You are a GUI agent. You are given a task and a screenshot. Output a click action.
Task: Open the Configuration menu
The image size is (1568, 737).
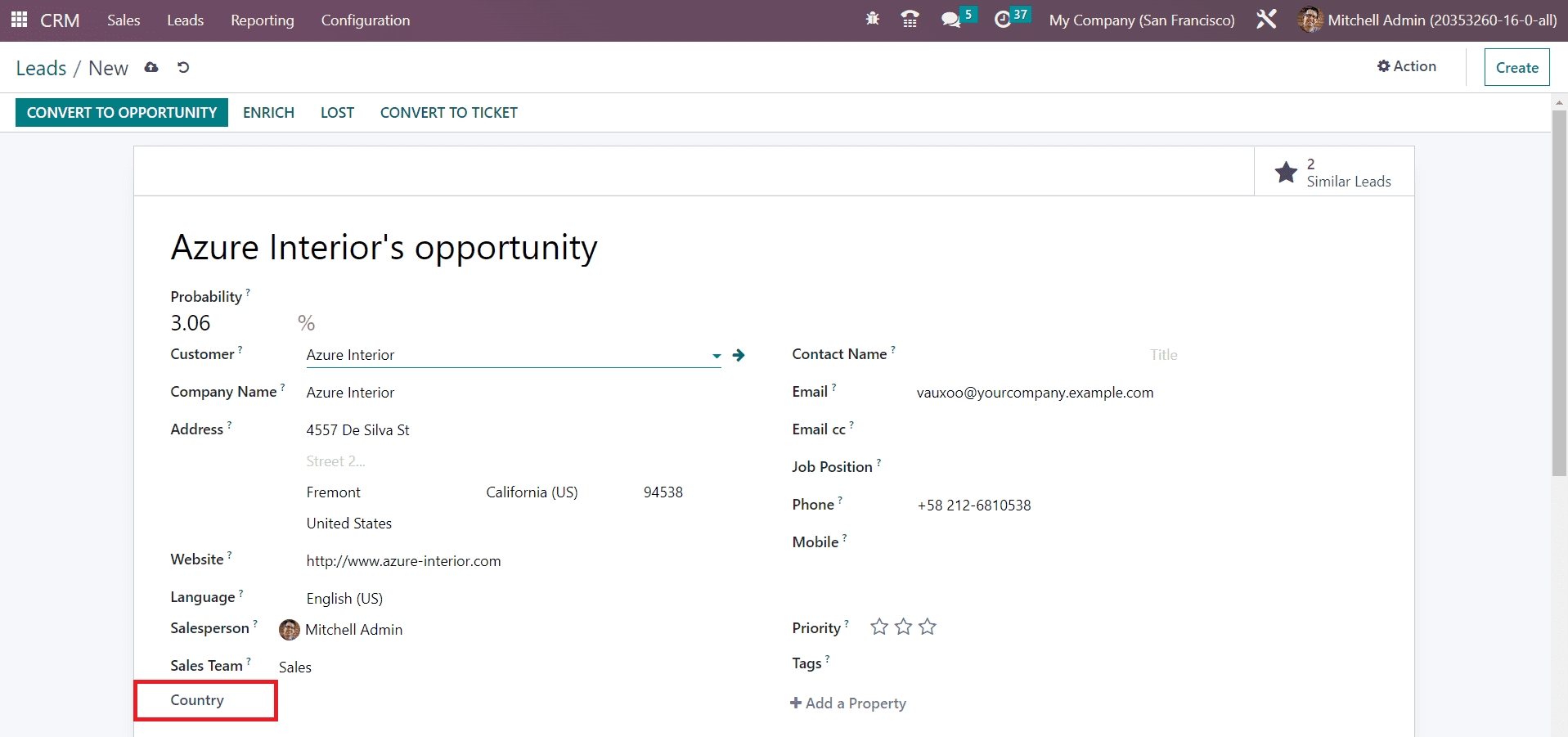[x=366, y=20]
